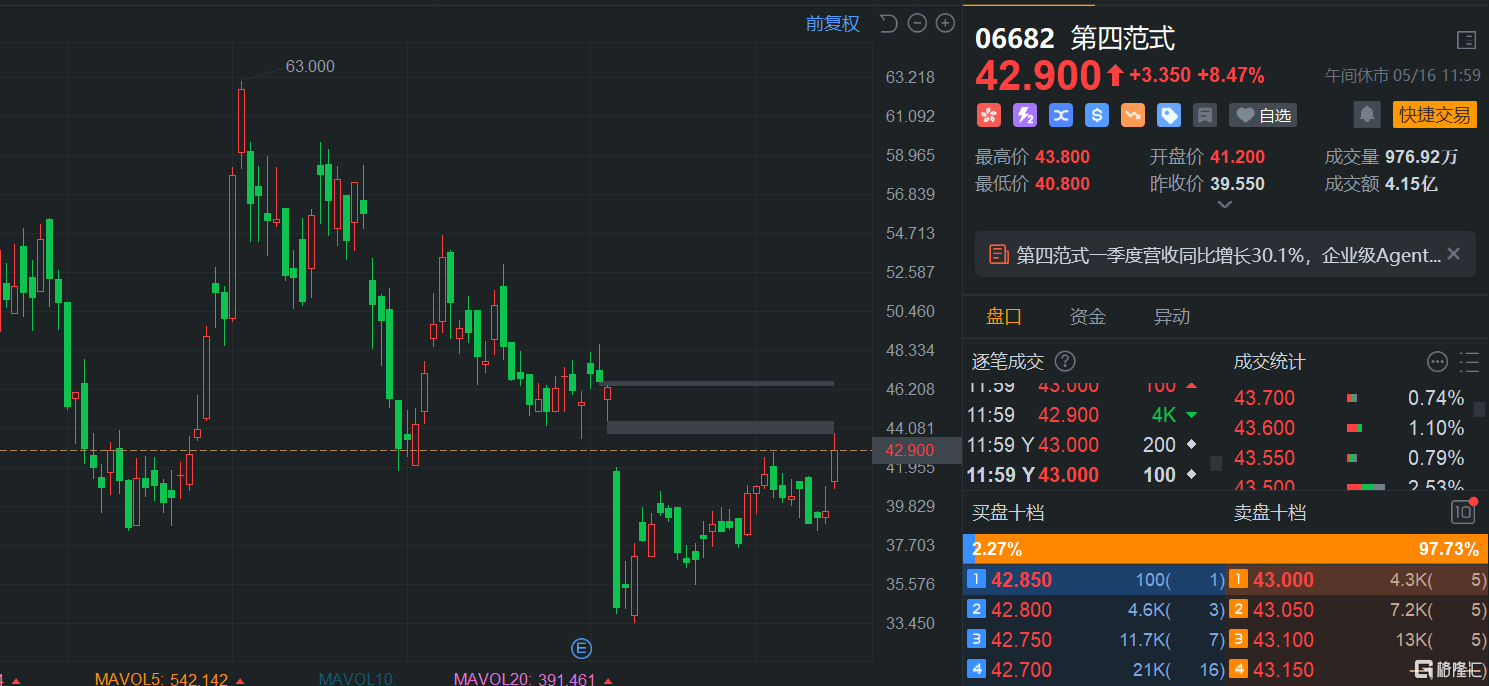The height and width of the screenshot is (686, 1489).
Task: Click the 昨收价 39.550 value
Action: tap(1237, 184)
